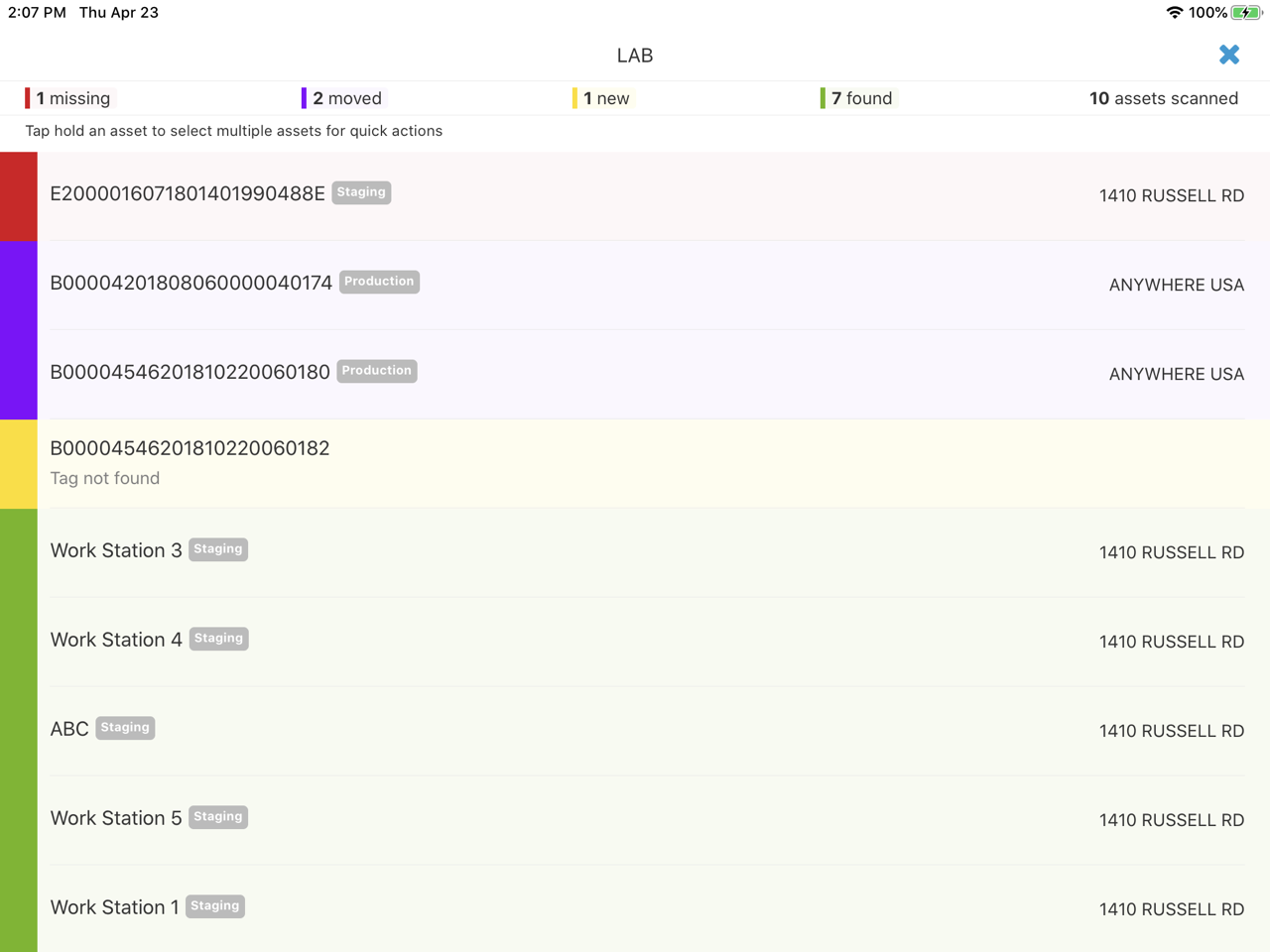The image size is (1270, 952).
Task: Open Work Station 4 asset
Action: pyautogui.click(x=635, y=643)
